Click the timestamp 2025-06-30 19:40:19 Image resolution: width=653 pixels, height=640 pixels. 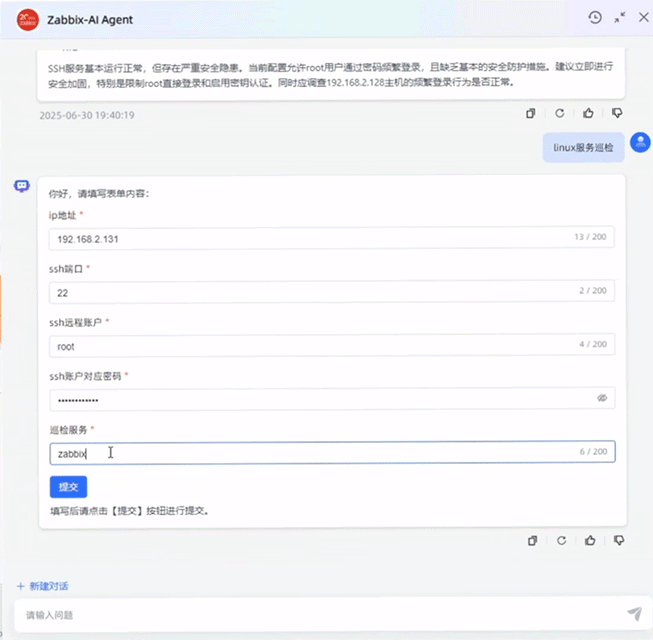[x=87, y=115]
